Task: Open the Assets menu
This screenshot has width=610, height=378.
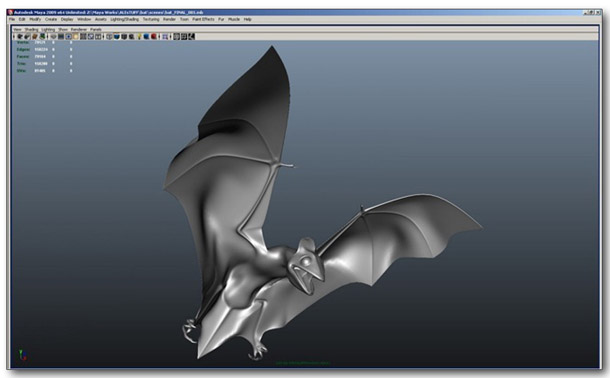Action: [101, 19]
